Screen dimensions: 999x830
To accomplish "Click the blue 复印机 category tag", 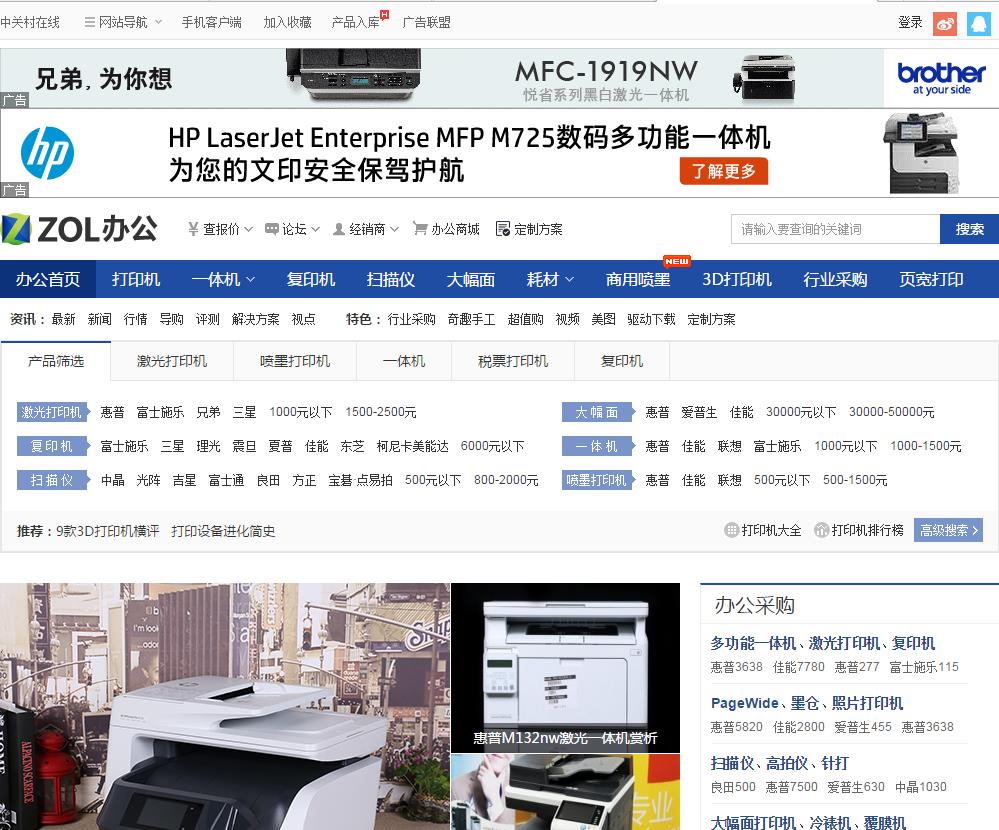I will [54, 446].
